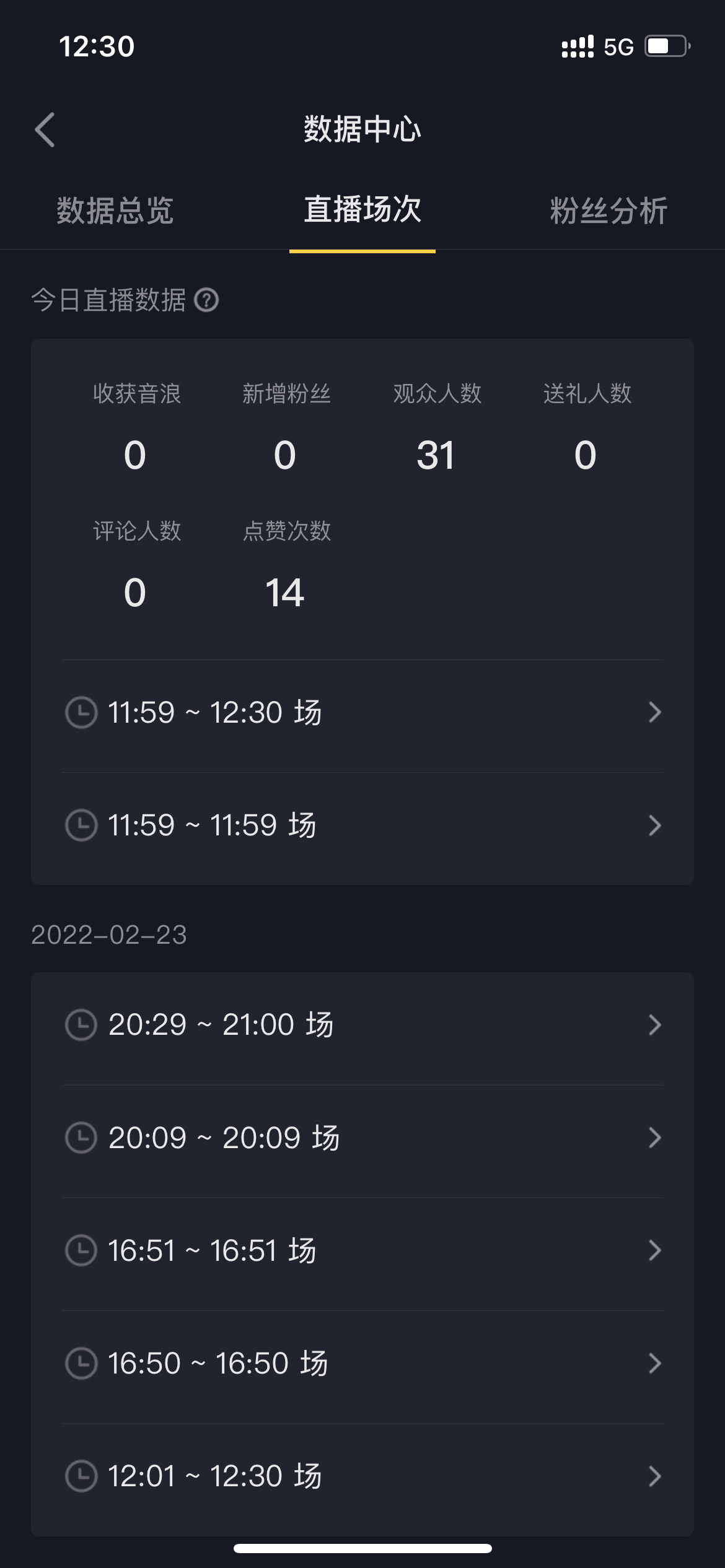725x1568 pixels.
Task: Tap the 观众人数 count of 31
Action: [436, 455]
